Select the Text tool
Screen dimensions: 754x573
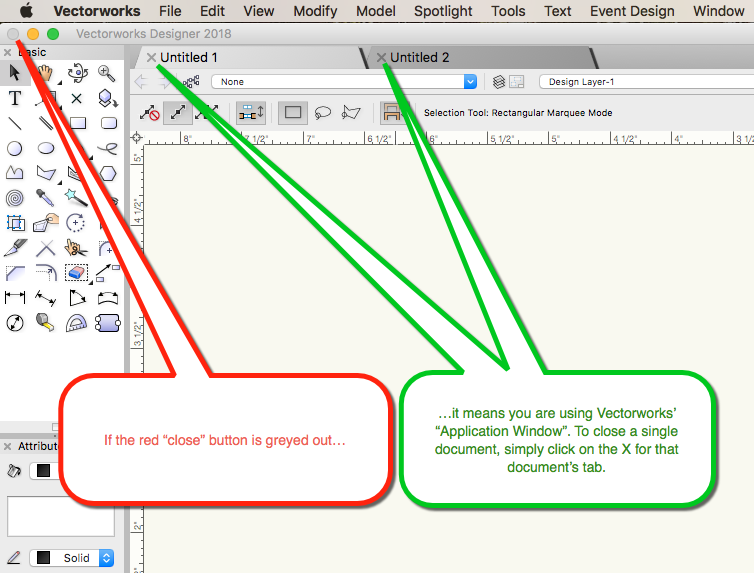tap(15, 99)
